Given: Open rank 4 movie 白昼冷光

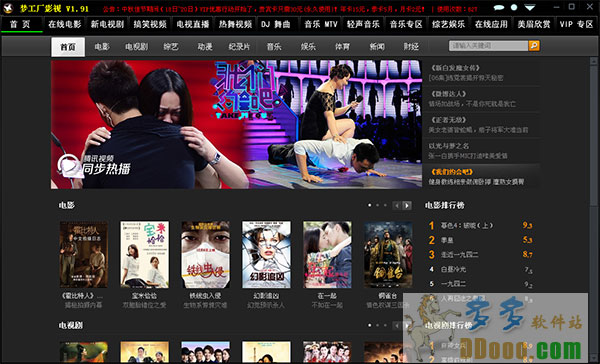Looking at the screenshot, I should [x=453, y=269].
